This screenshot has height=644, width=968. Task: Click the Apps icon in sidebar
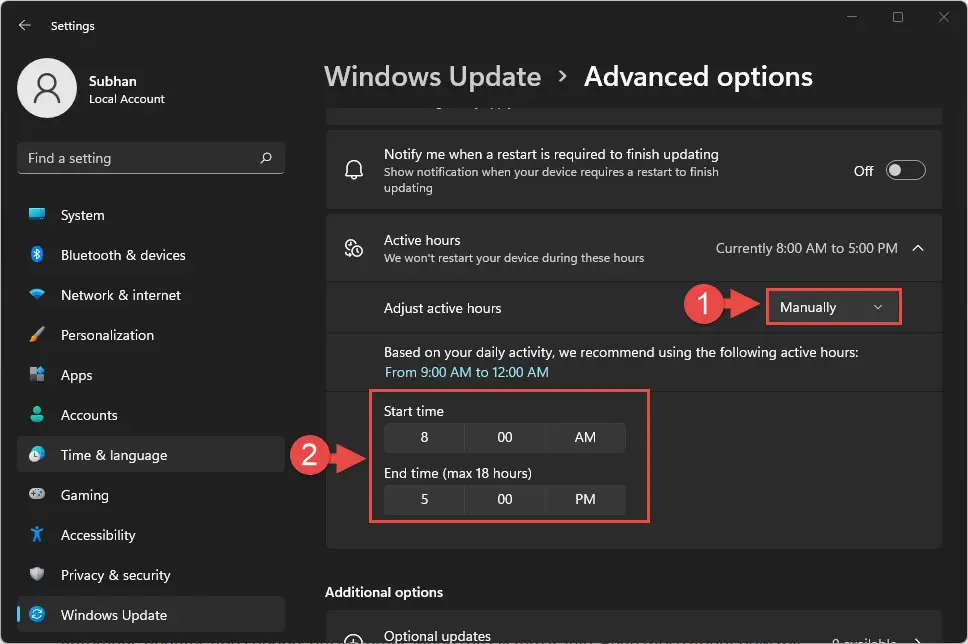pyautogui.click(x=37, y=374)
